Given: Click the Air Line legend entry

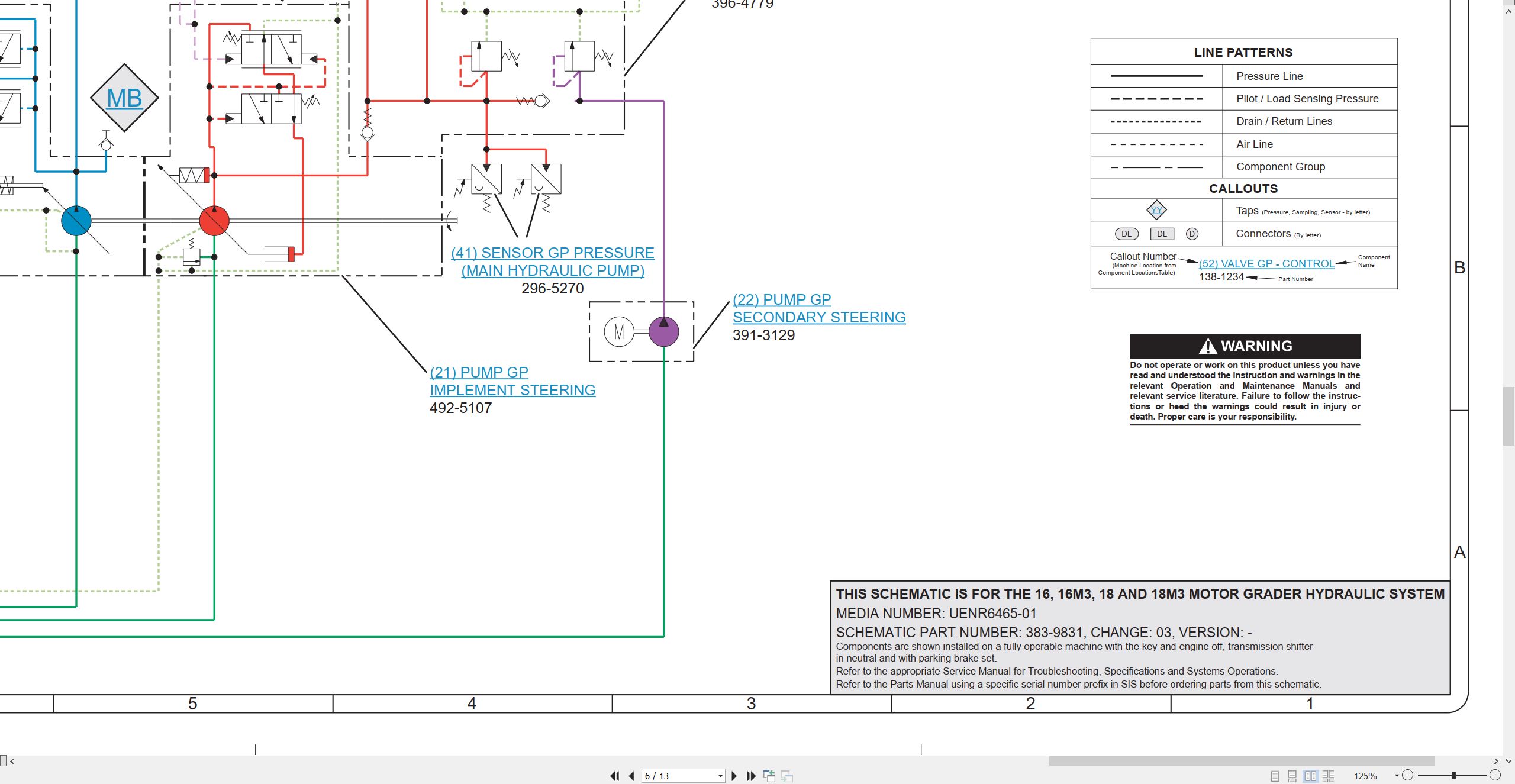Looking at the screenshot, I should click(x=1255, y=144).
